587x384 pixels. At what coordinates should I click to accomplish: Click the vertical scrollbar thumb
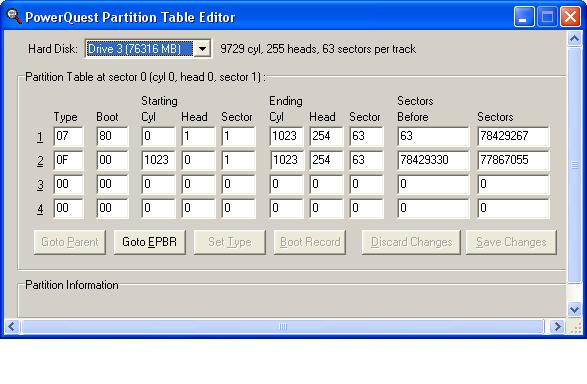tap(574, 165)
